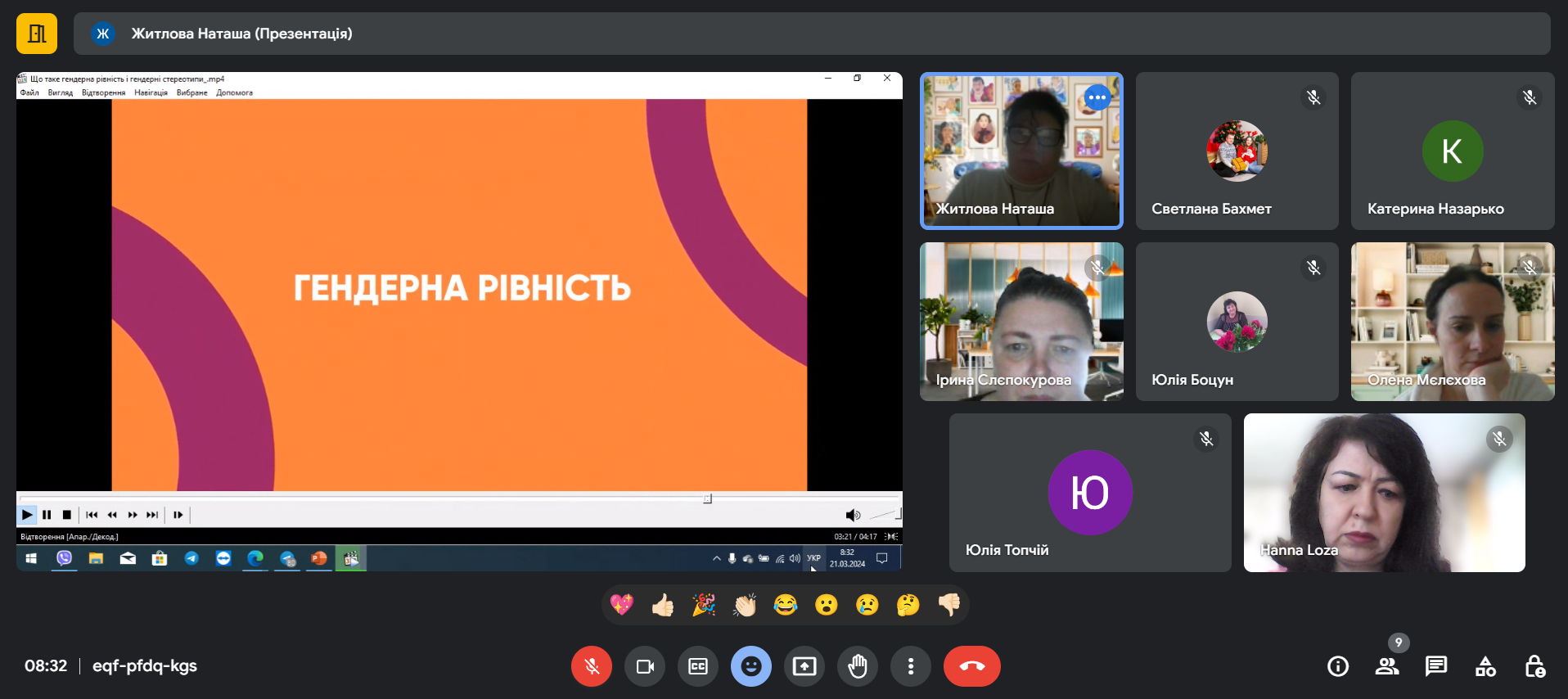
Task: Open the Навігація menu in player
Action: (151, 92)
